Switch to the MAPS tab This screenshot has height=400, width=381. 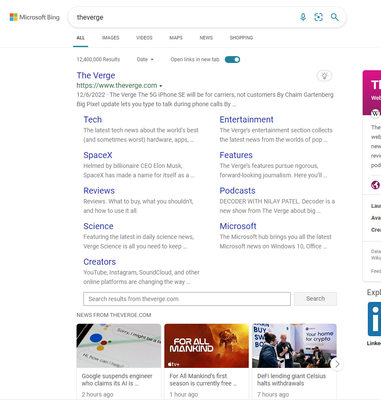point(176,38)
